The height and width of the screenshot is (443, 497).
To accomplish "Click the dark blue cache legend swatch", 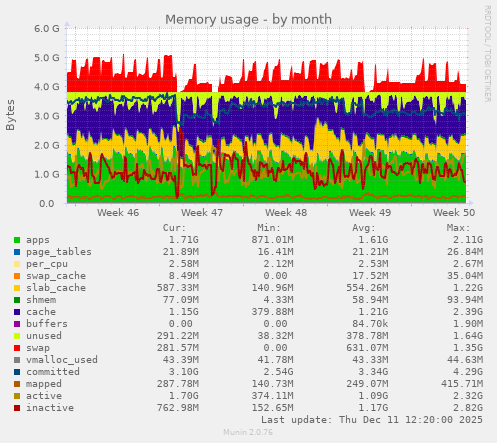I will click(x=17, y=312).
